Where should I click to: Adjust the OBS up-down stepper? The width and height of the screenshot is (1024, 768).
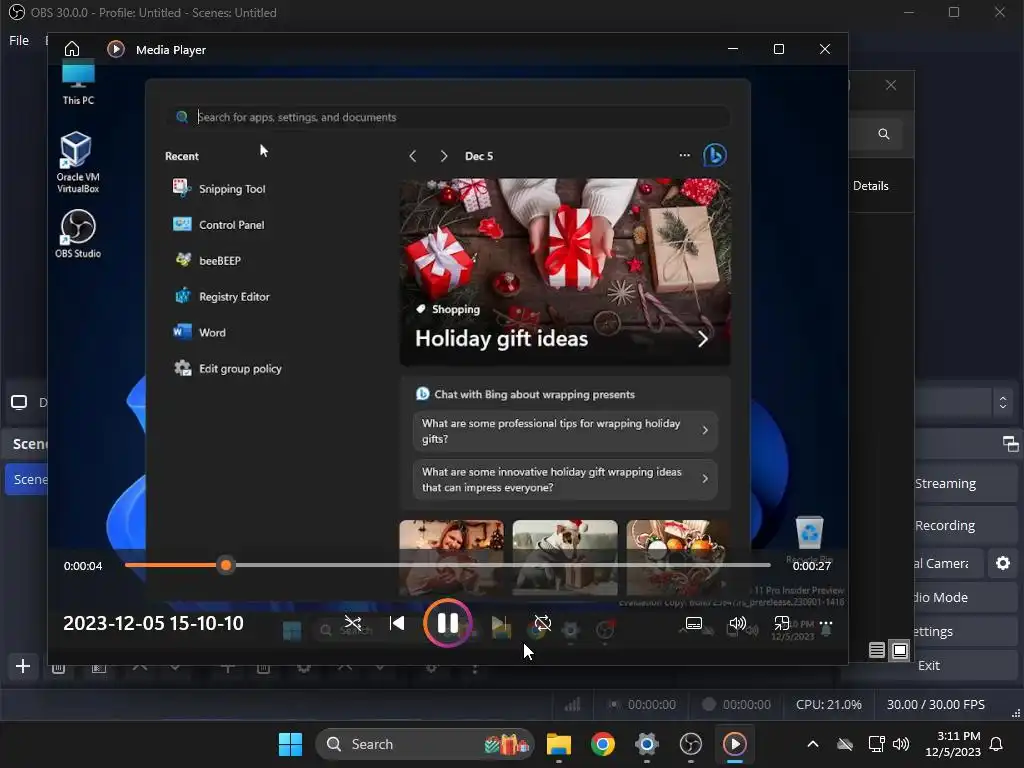coord(1003,402)
